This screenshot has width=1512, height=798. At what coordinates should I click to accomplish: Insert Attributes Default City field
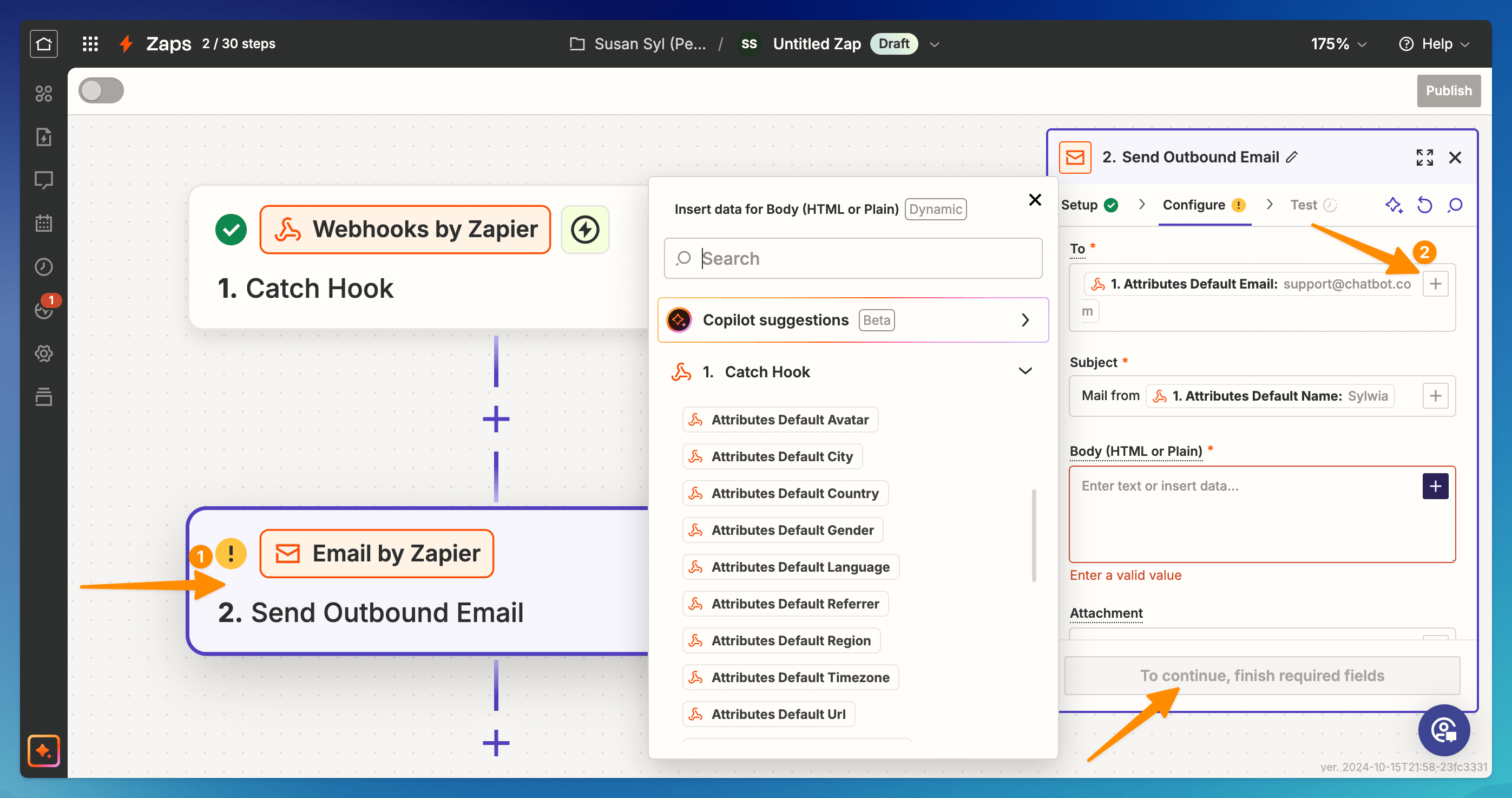772,456
